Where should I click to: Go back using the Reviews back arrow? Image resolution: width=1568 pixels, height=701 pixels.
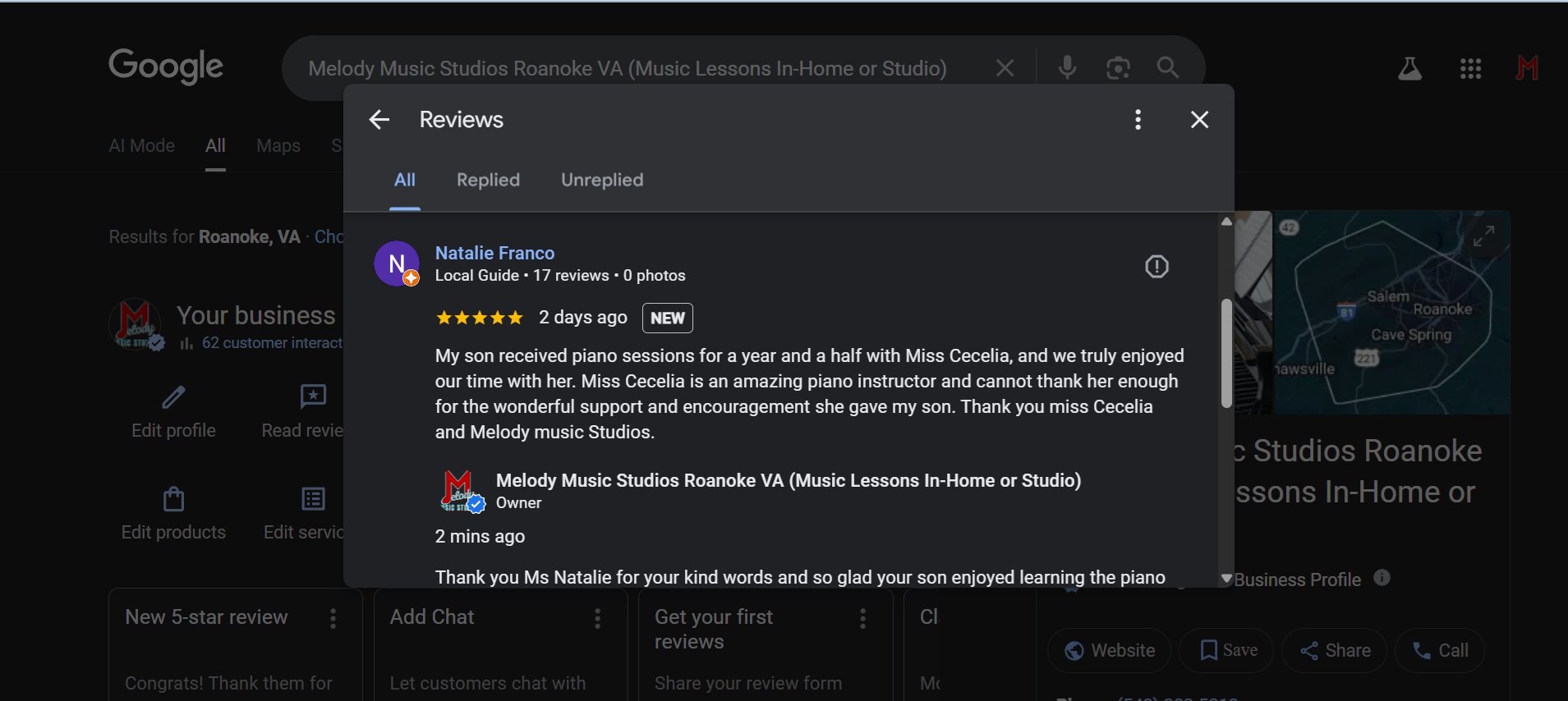point(379,120)
